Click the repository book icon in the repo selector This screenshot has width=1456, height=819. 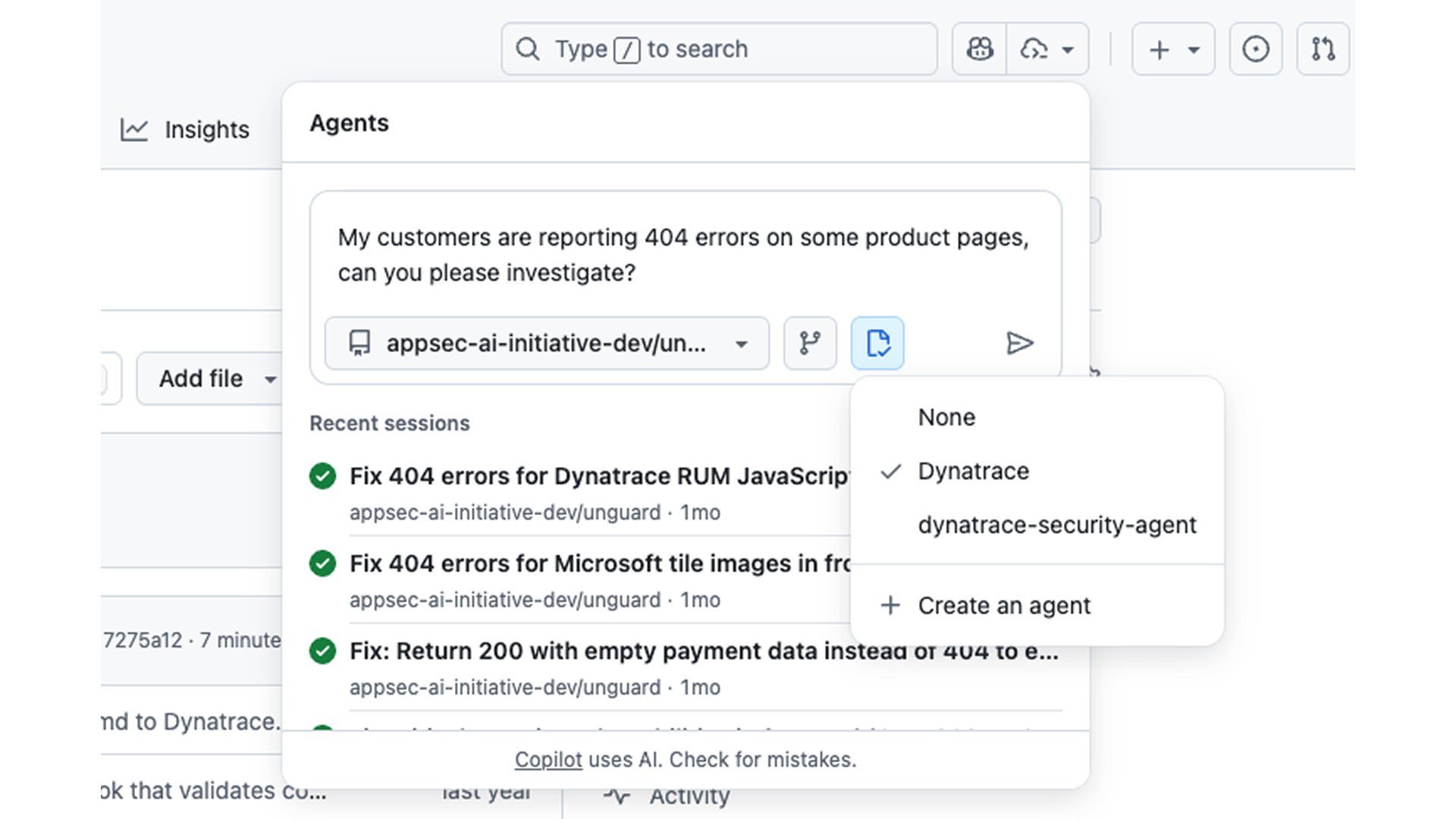point(359,343)
